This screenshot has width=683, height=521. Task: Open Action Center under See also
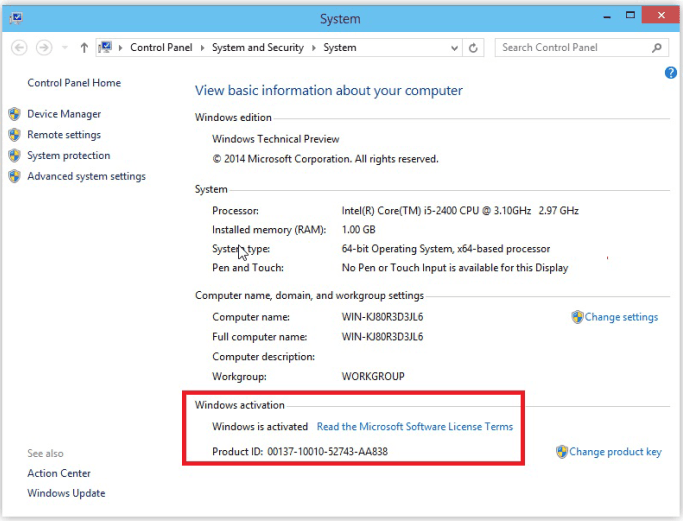(x=59, y=473)
